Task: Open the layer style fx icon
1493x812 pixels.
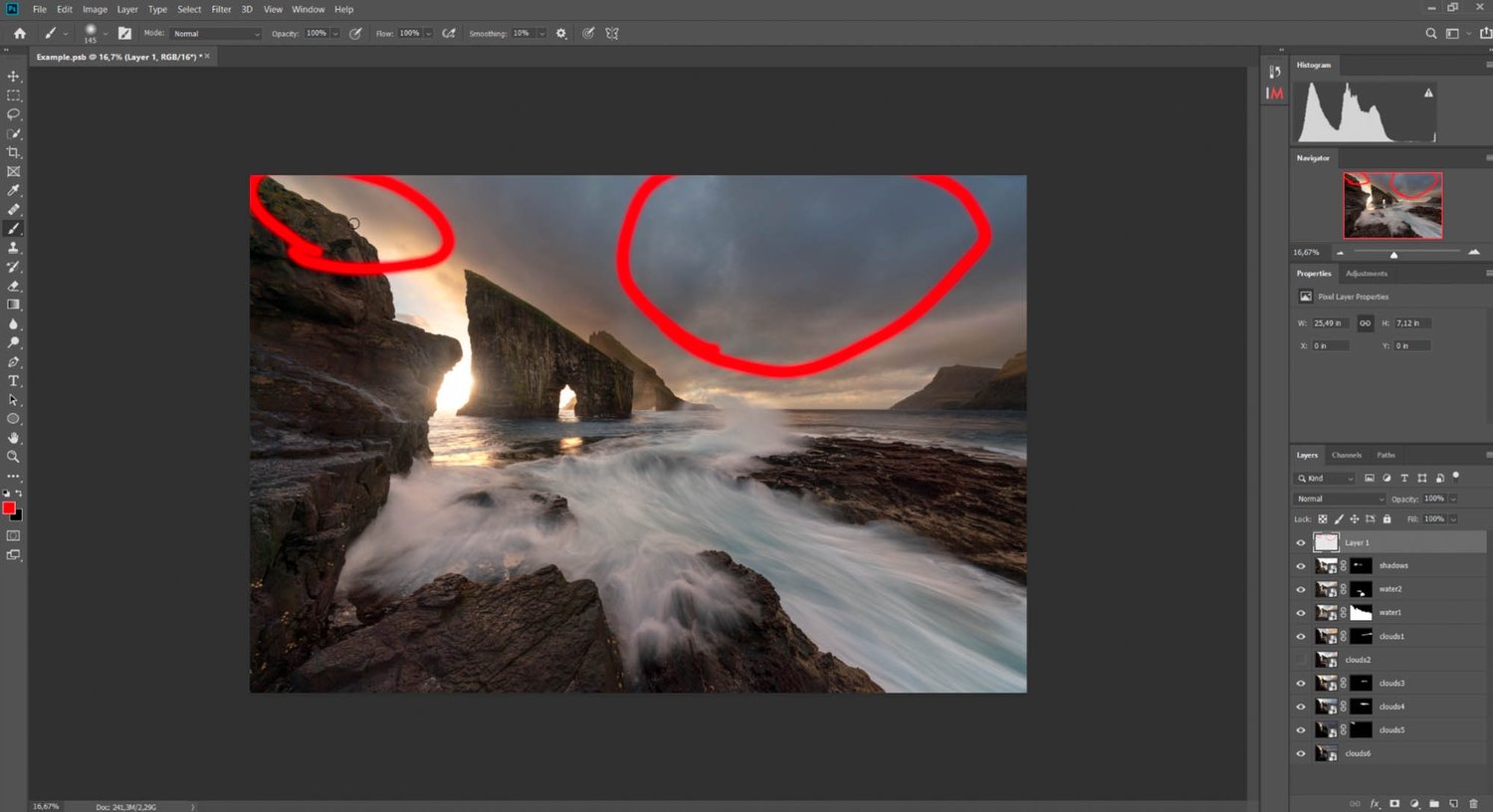Action: click(x=1375, y=803)
